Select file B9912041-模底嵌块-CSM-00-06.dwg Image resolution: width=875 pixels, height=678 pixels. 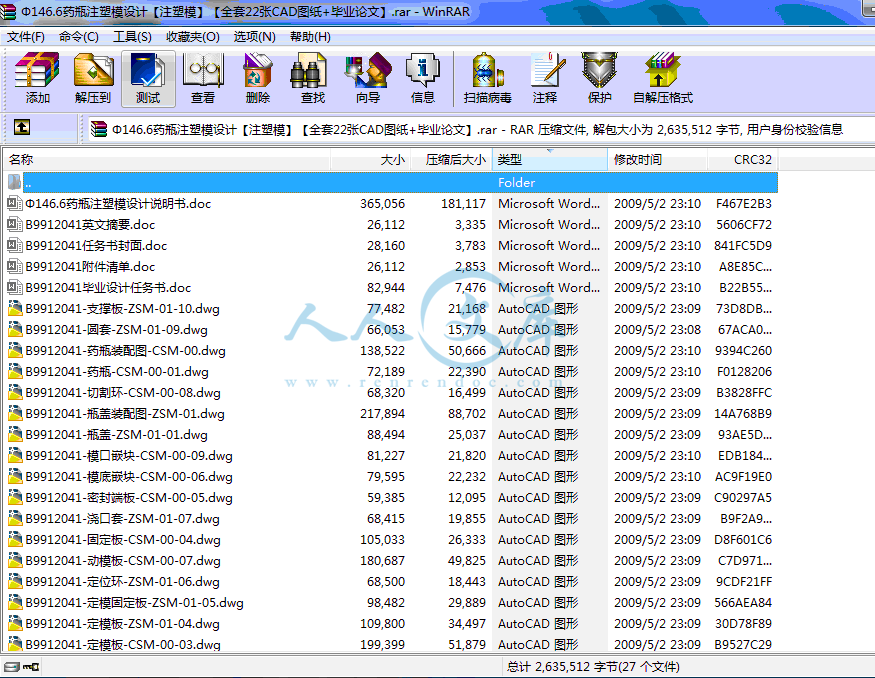(x=129, y=477)
